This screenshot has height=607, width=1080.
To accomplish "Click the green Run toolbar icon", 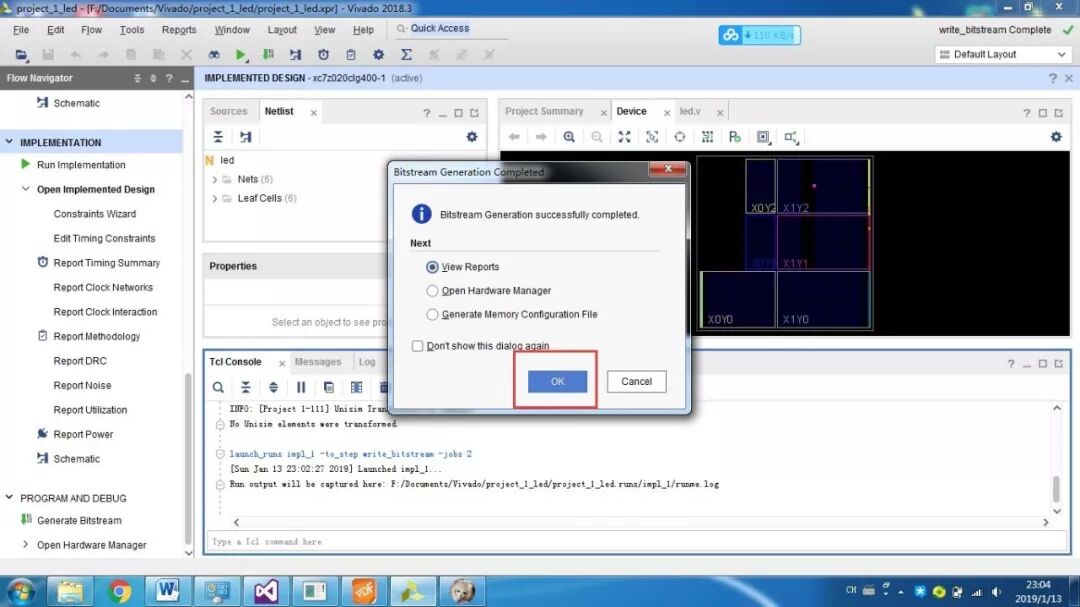I will (240, 54).
